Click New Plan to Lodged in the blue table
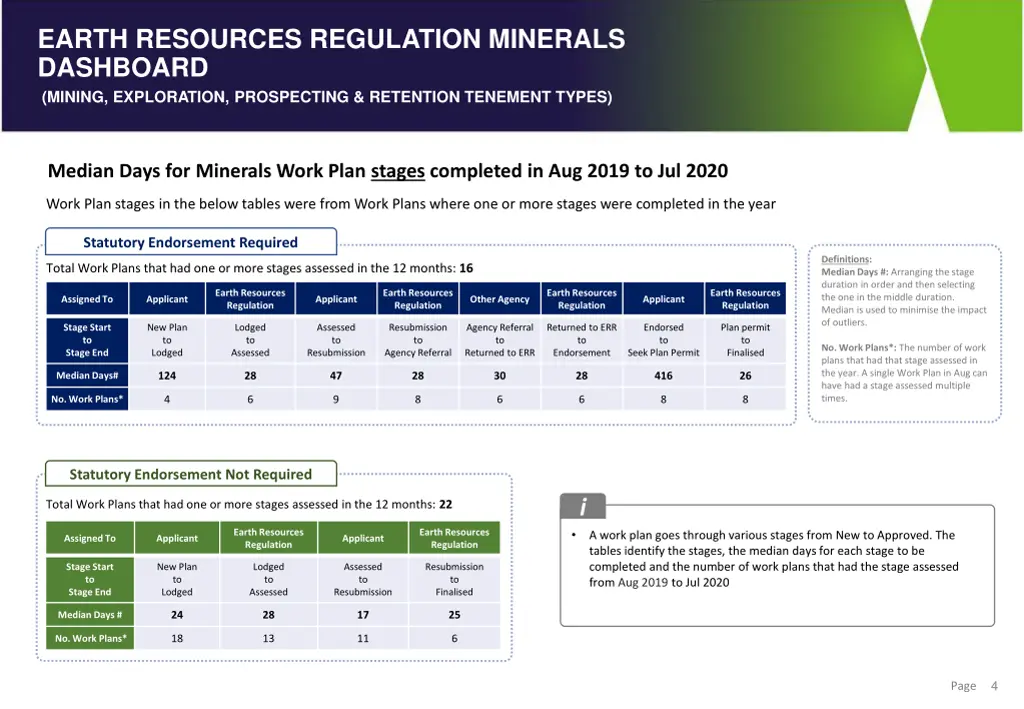 167,340
